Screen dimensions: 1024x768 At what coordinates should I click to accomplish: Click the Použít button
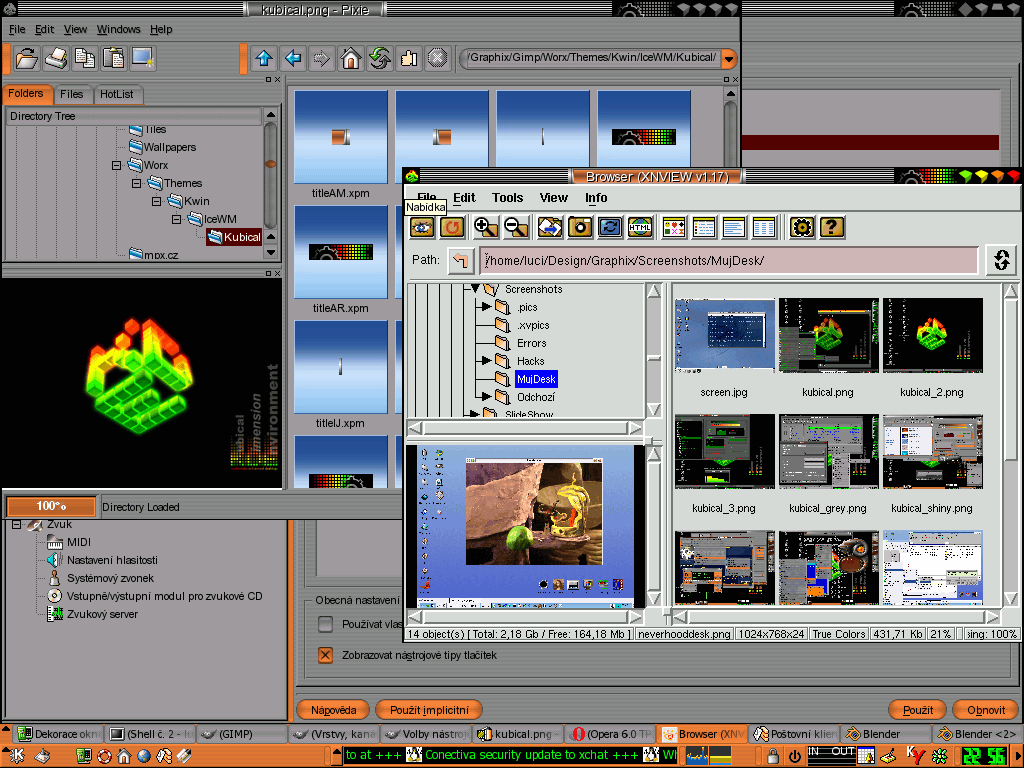[x=918, y=710]
